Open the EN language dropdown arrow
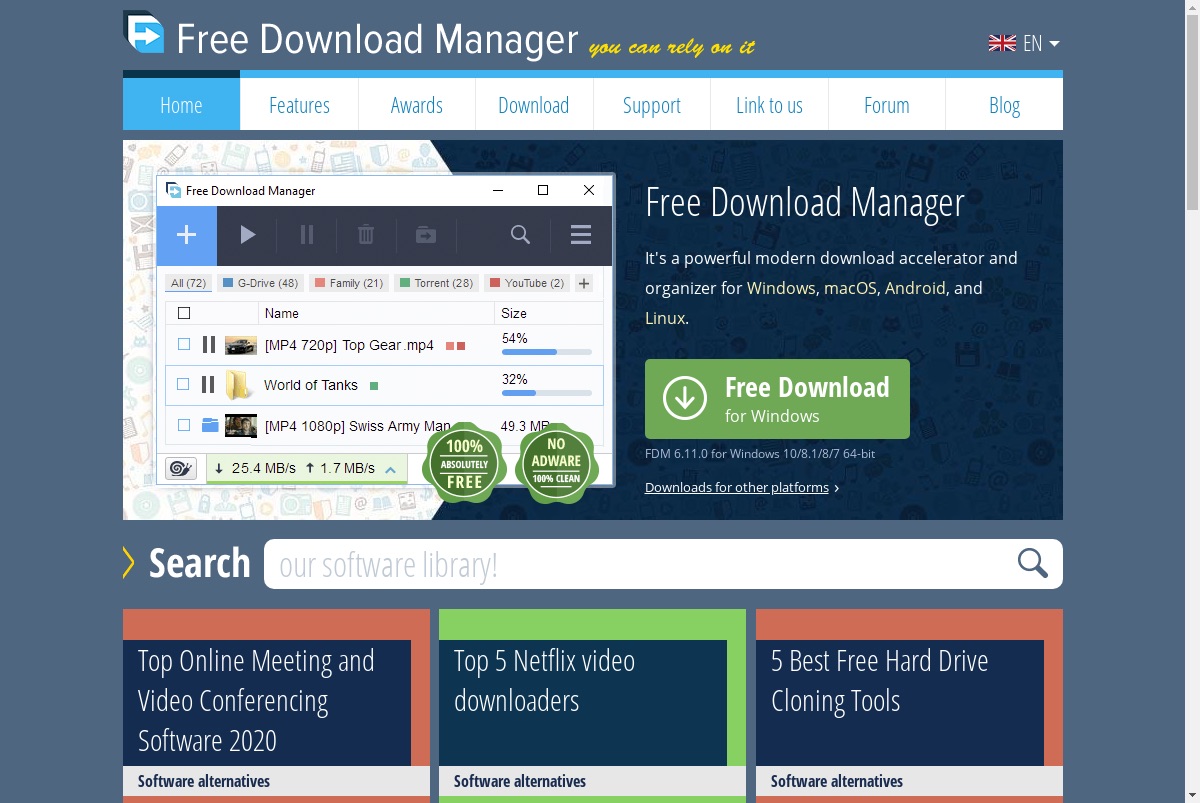The height and width of the screenshot is (803, 1200). [1054, 44]
